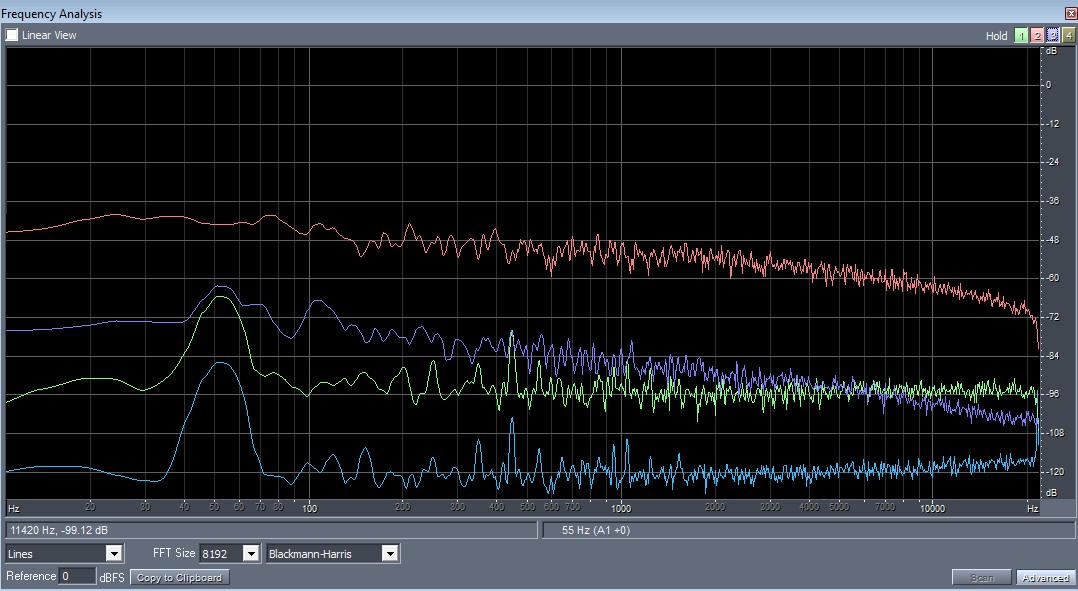1078x591 pixels.
Task: Click the -60 dB scale label
Action: (1052, 278)
